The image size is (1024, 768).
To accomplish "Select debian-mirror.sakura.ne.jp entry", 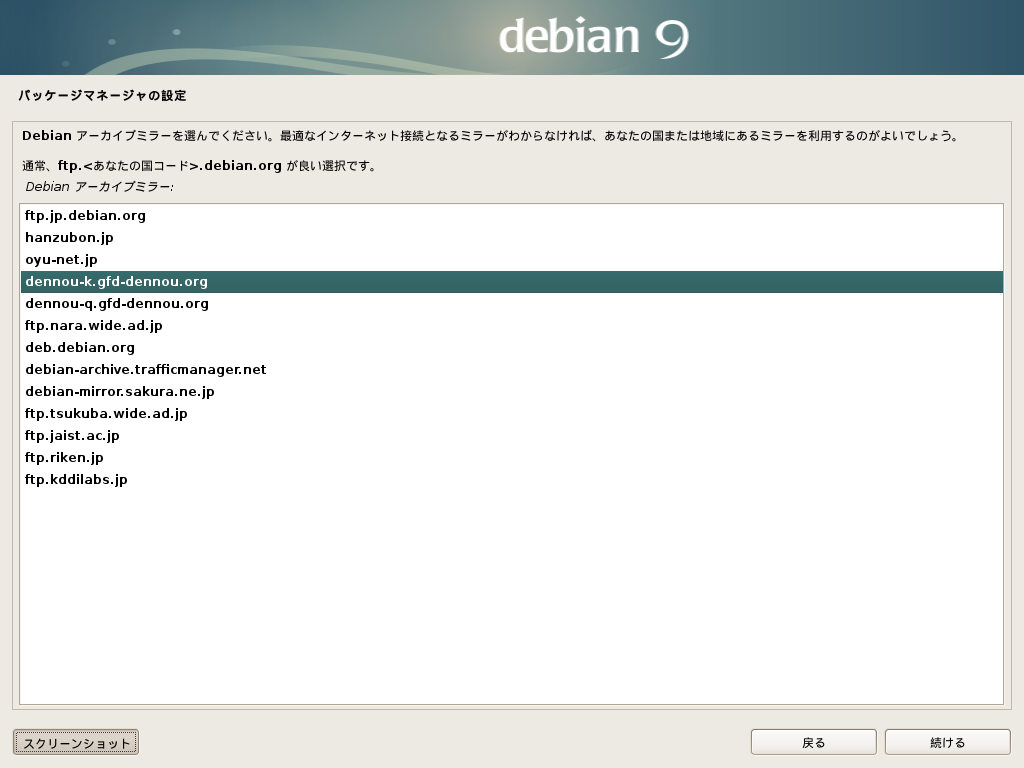I will (x=511, y=392).
